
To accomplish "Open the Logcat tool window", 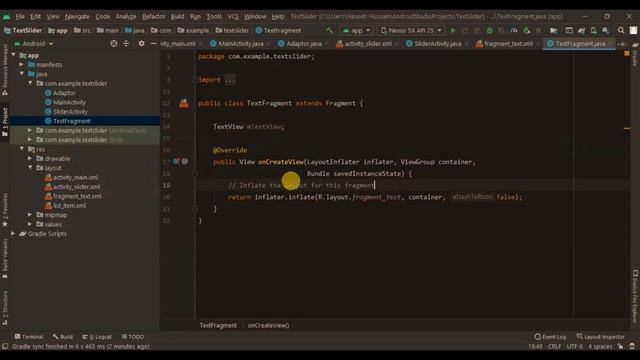I will tap(97, 337).
